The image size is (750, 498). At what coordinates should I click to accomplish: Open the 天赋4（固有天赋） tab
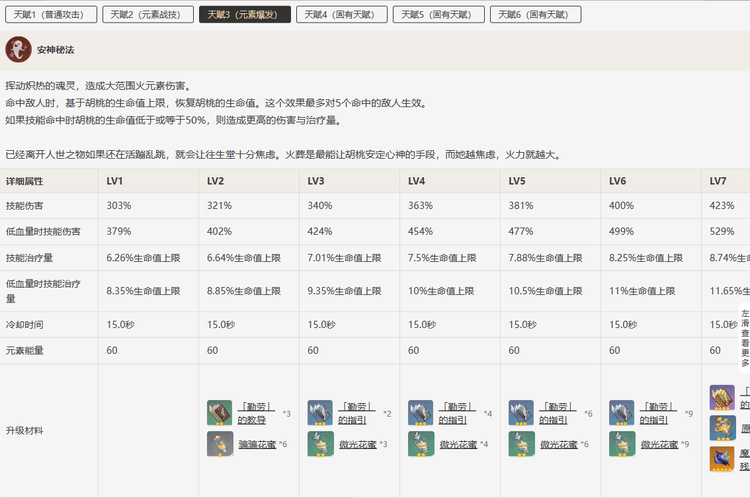342,14
